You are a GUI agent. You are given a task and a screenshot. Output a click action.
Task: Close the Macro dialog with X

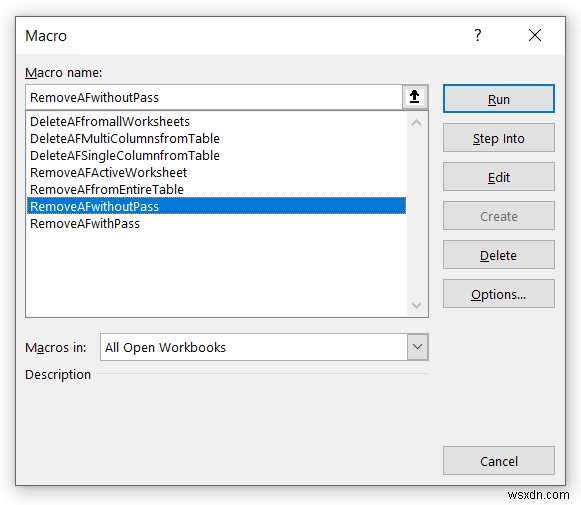[x=535, y=35]
